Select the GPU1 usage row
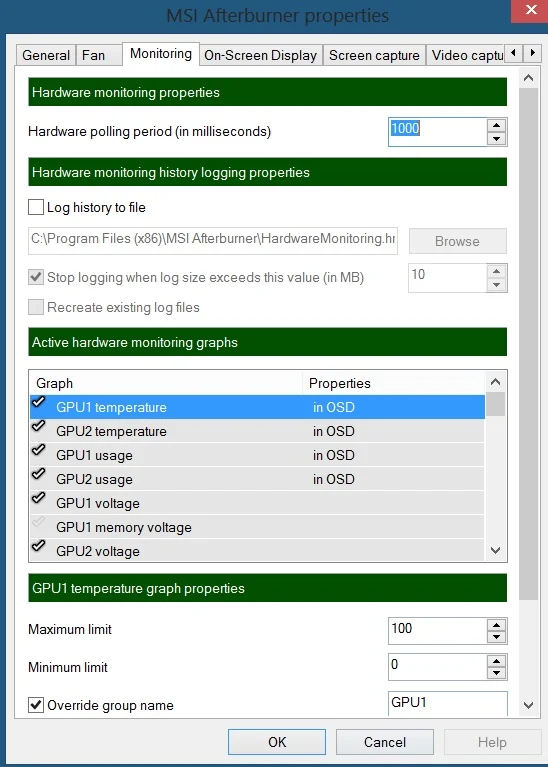The height and width of the screenshot is (767, 548). [x=257, y=455]
